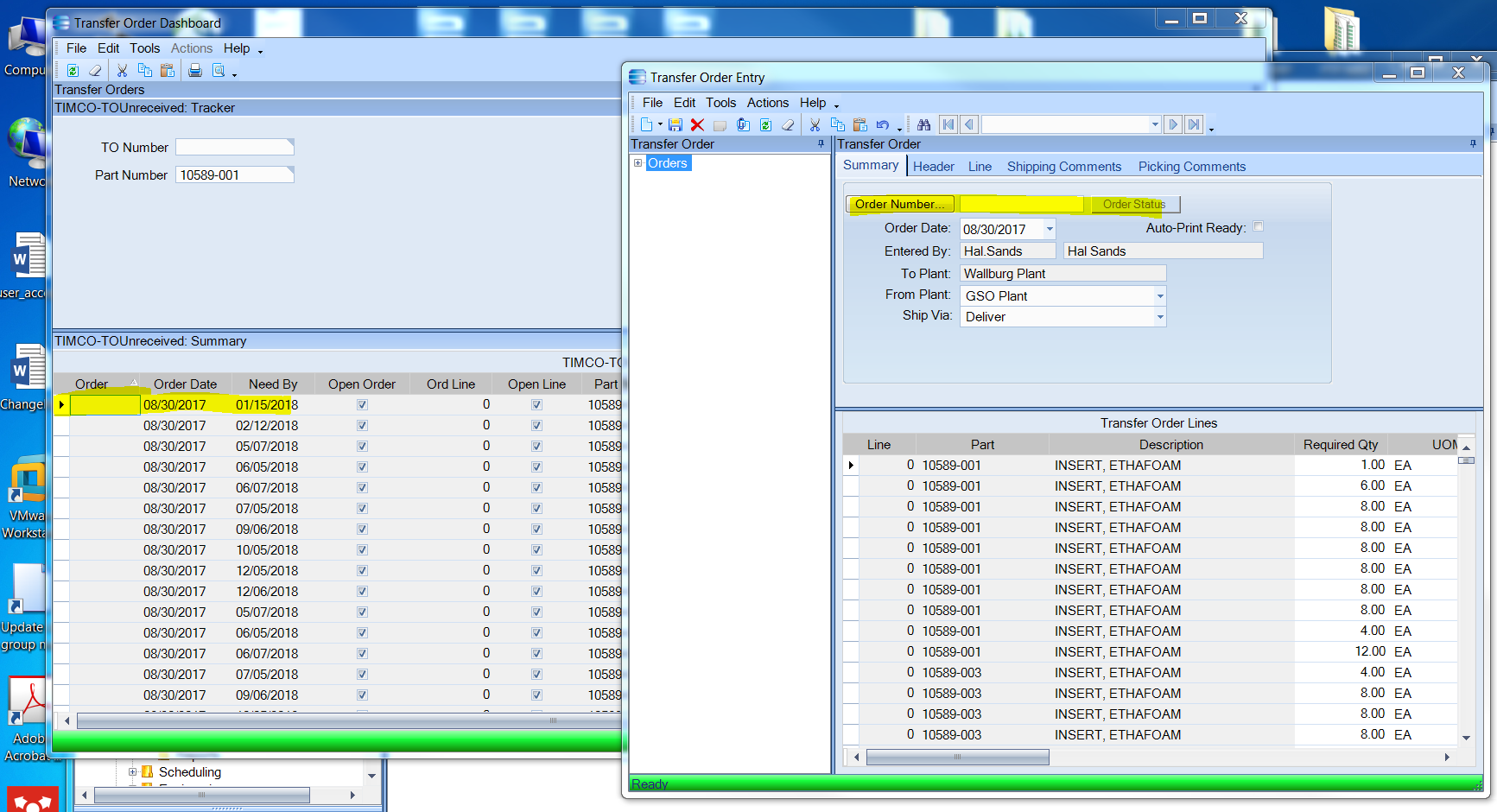
Task: Click the down arrow of Transfer Order Lines scrollbar
Action: click(x=1466, y=738)
